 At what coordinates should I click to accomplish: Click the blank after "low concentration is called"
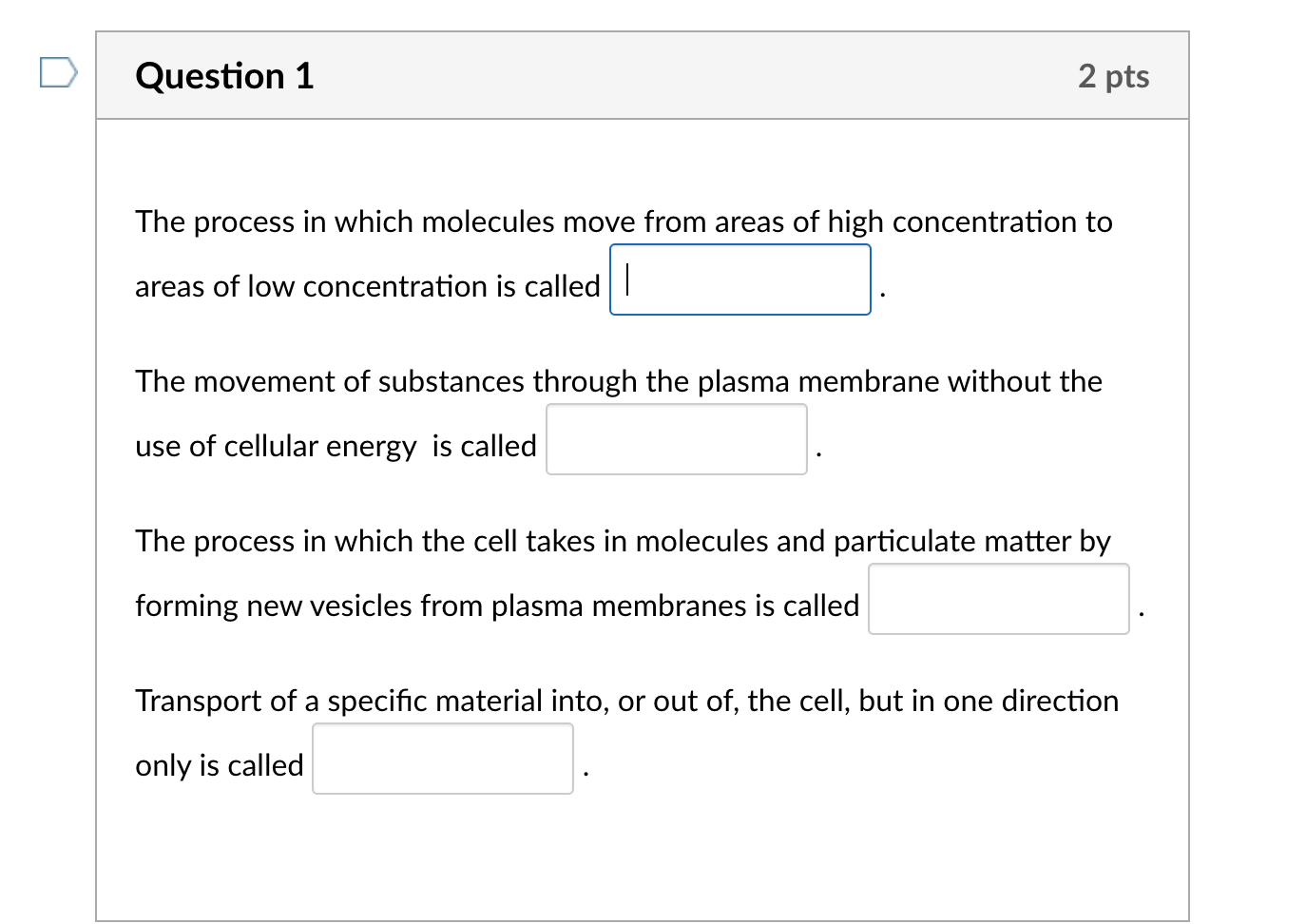739,279
